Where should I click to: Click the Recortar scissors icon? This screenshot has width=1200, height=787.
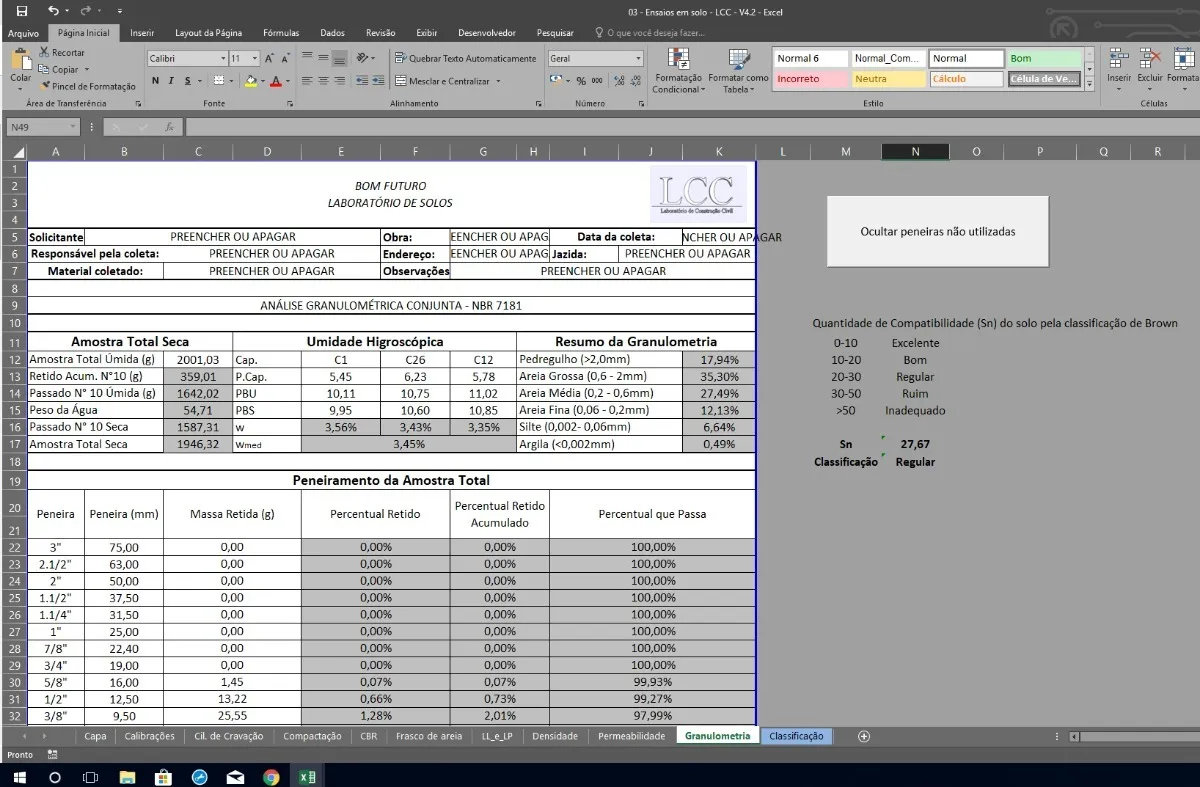click(44, 53)
